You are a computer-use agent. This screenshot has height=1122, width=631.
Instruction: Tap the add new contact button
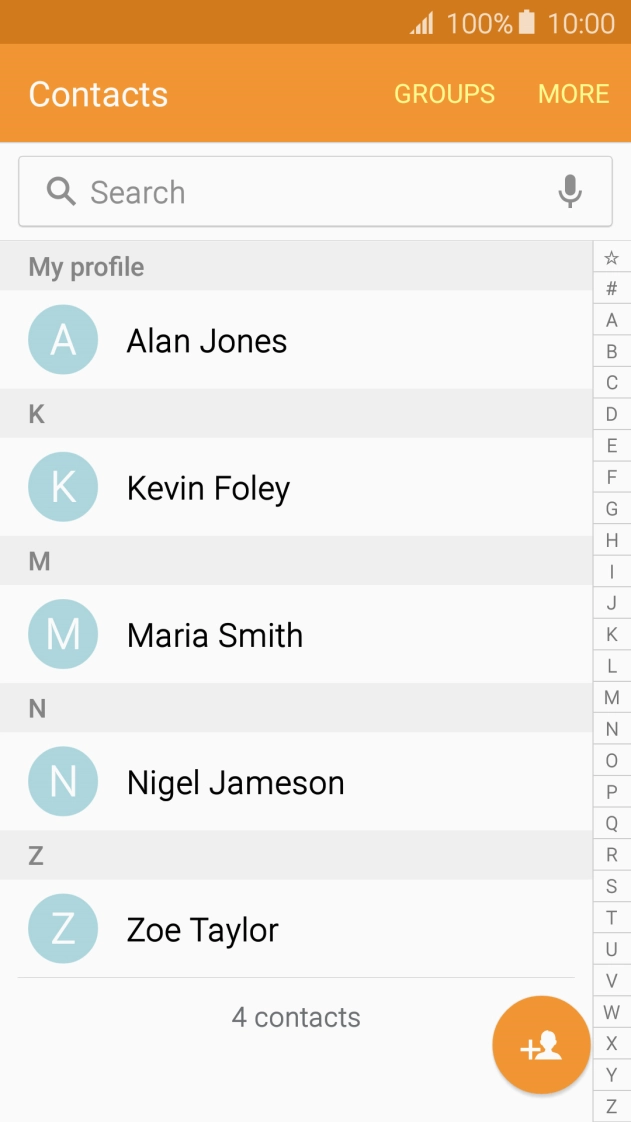(541, 1045)
